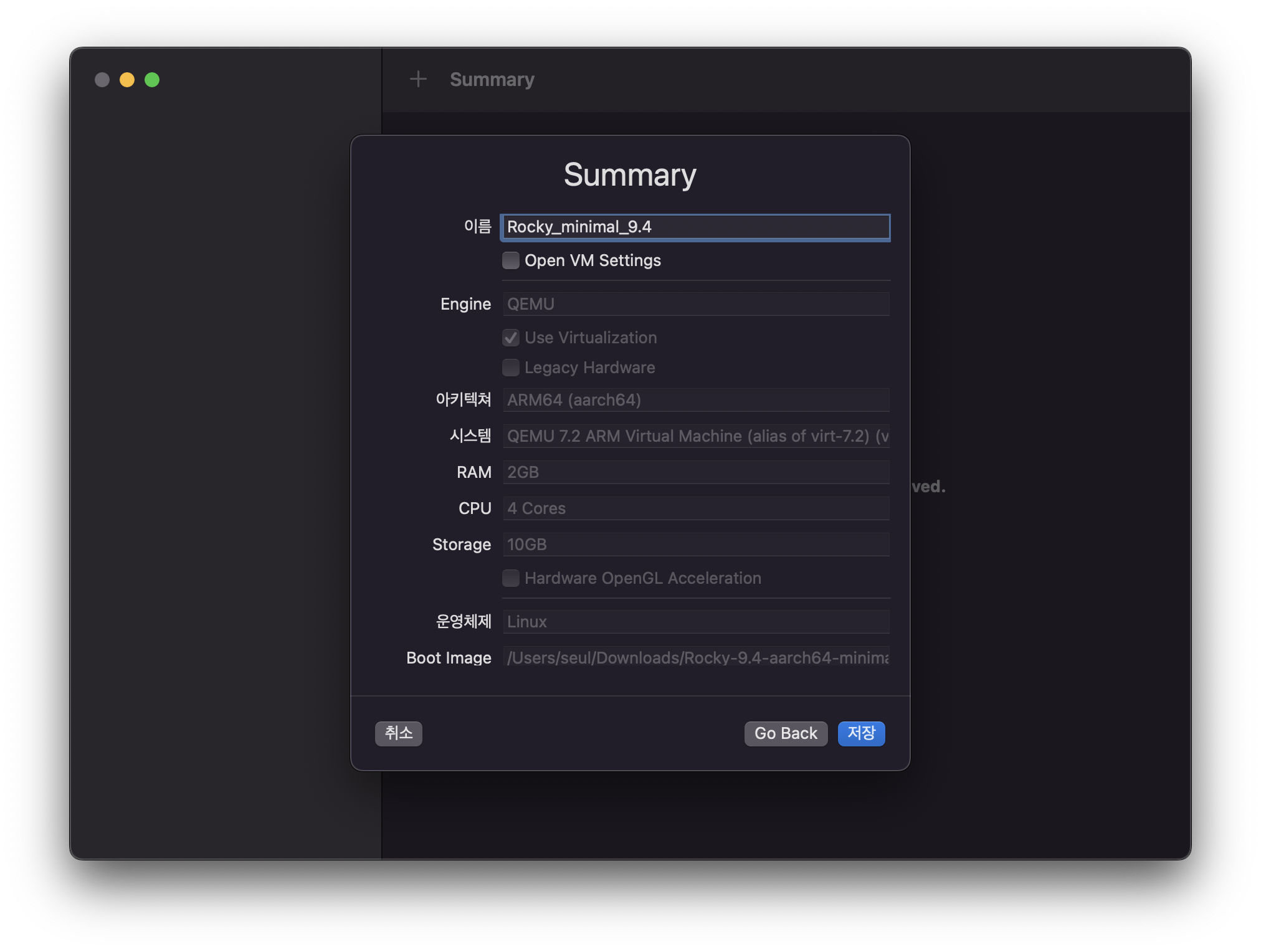This screenshot has height=952, width=1261.
Task: Click the CPU 4 Cores field
Action: pyautogui.click(x=695, y=508)
